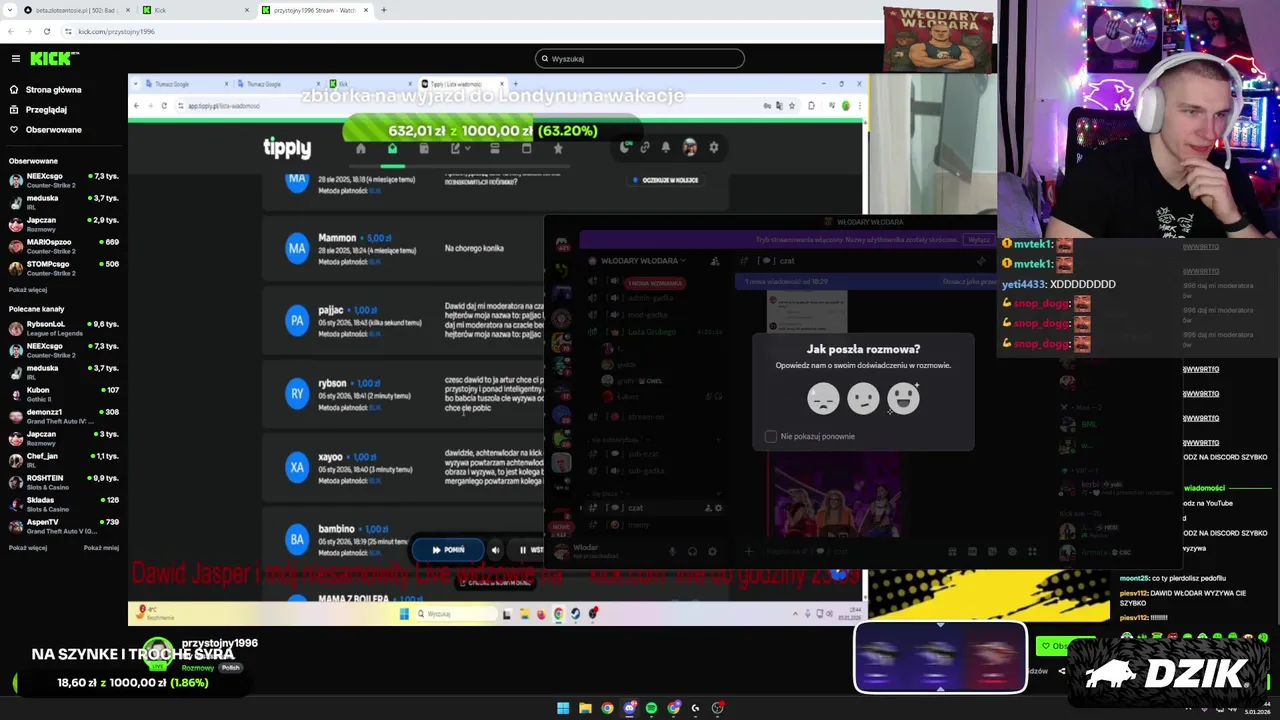Select Mammon donation row
The image size is (1280, 720).
[x=402, y=249]
